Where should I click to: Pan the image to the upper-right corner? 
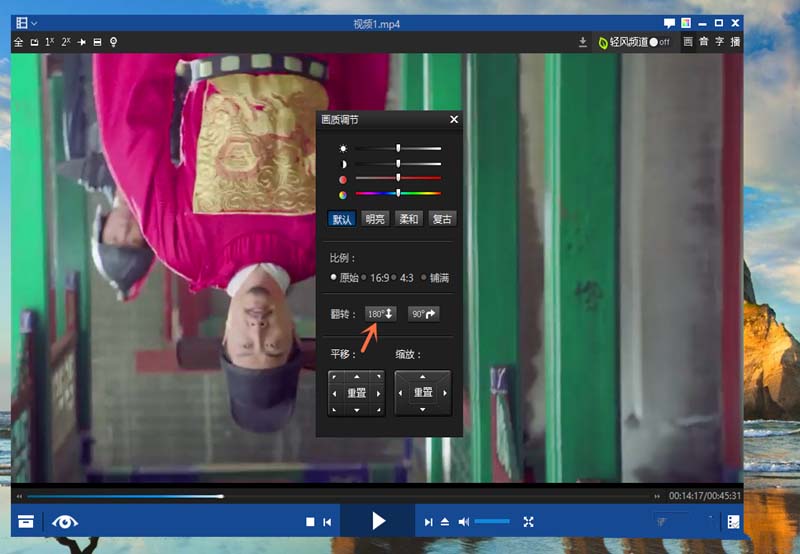pos(379,376)
